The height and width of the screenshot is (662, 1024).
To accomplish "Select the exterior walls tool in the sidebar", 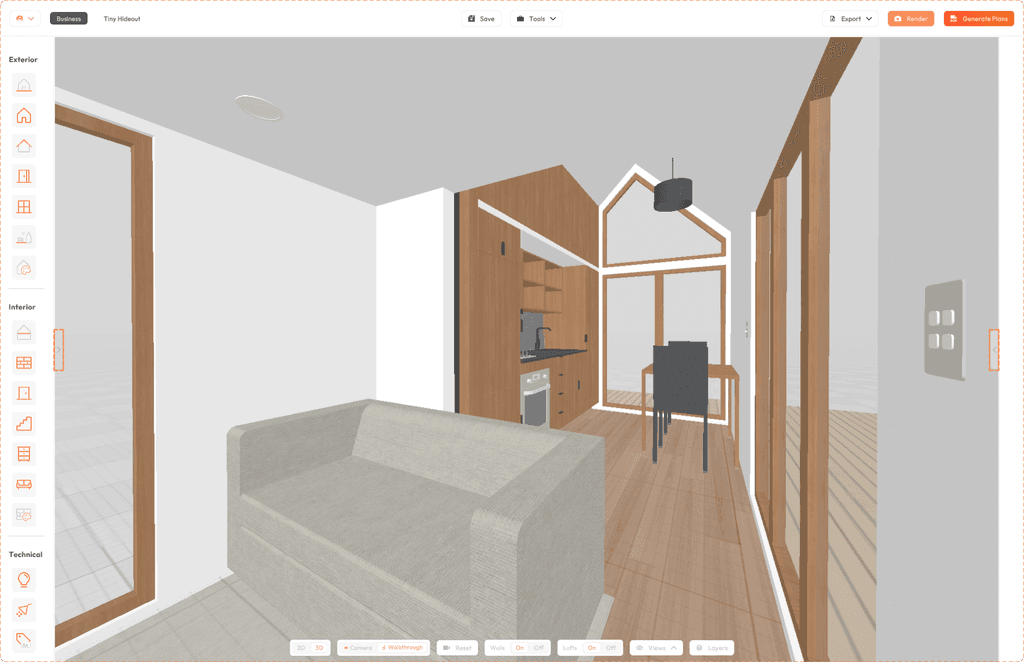I will [25, 115].
